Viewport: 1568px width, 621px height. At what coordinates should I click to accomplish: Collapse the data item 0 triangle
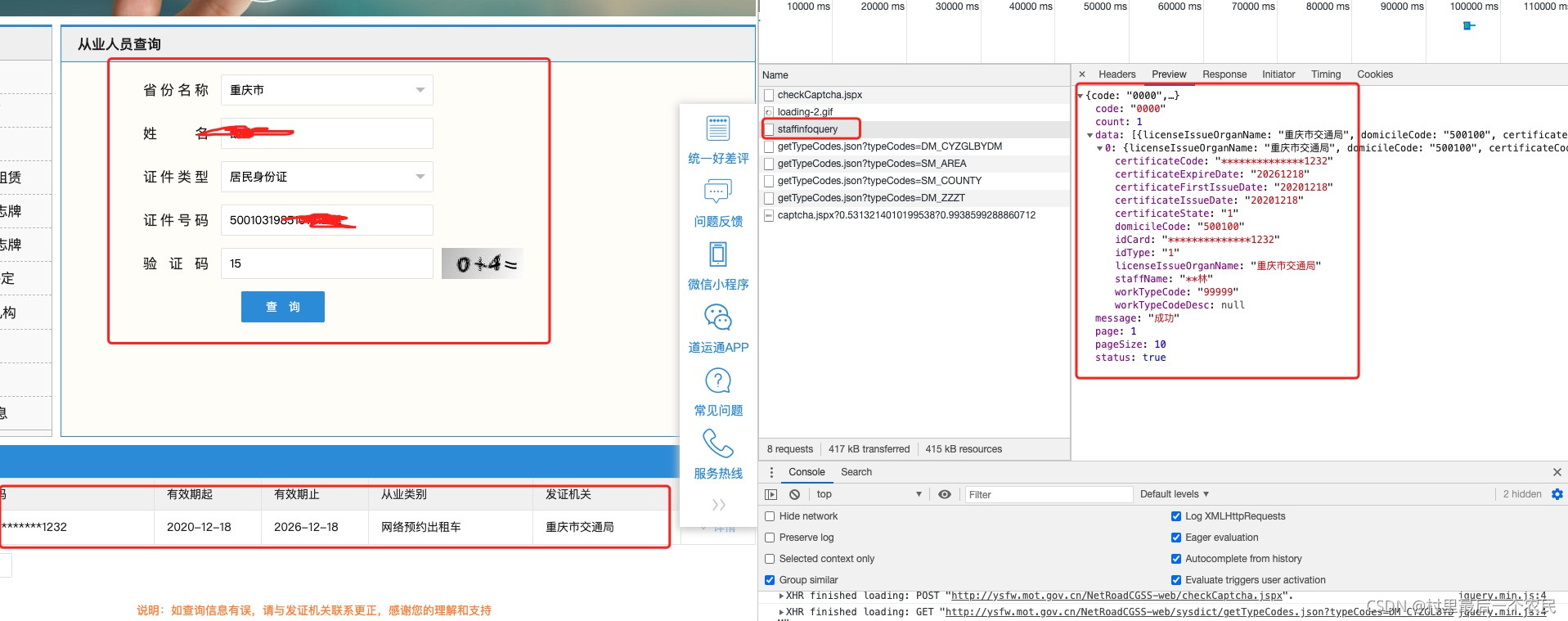pyautogui.click(x=1099, y=148)
